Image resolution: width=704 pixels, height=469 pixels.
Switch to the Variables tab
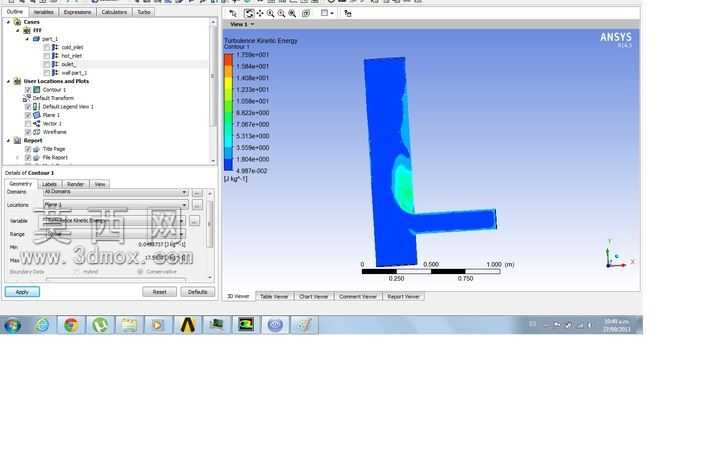(x=44, y=12)
